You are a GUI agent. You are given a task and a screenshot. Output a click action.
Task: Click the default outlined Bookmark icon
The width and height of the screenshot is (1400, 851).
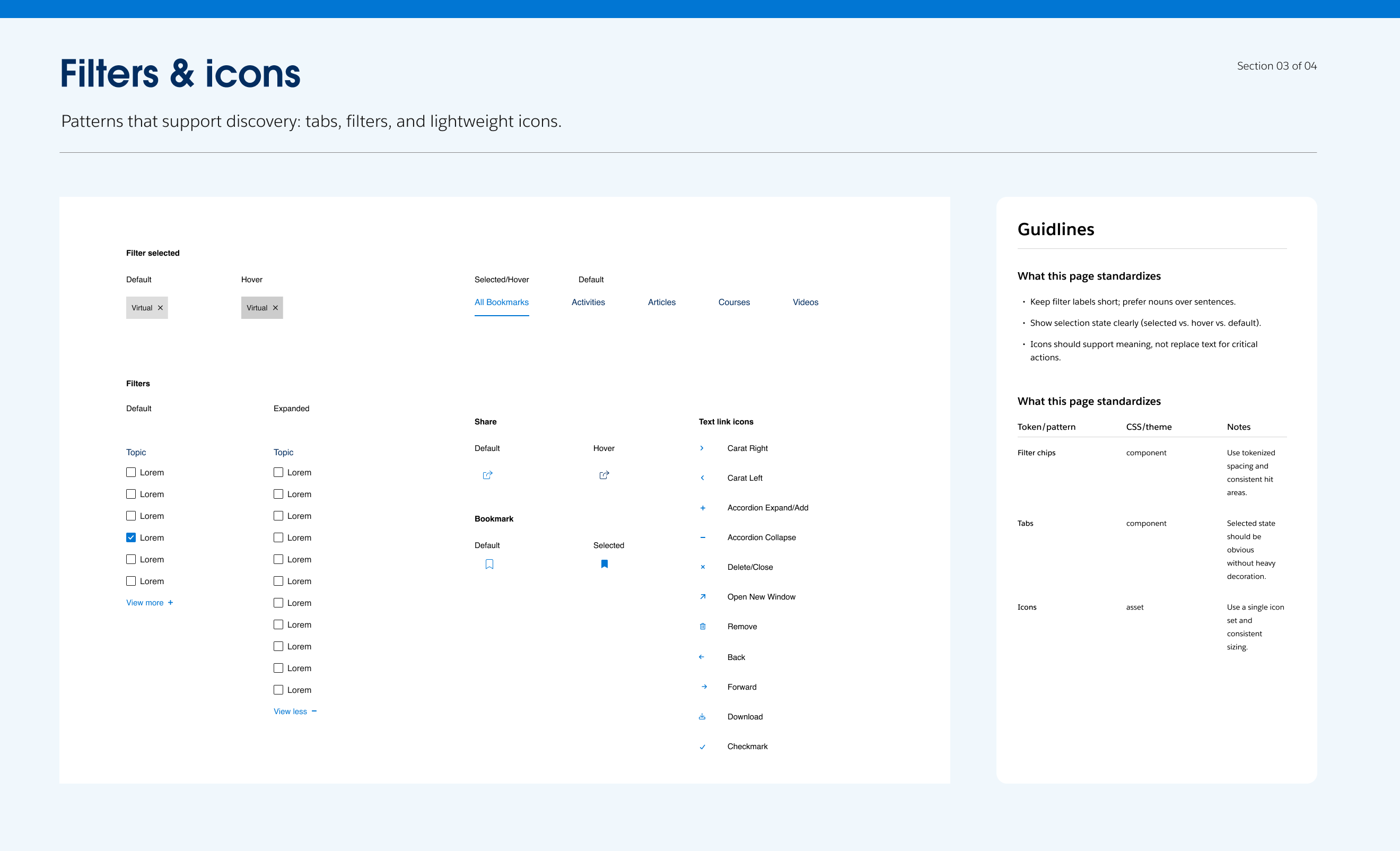(x=489, y=564)
